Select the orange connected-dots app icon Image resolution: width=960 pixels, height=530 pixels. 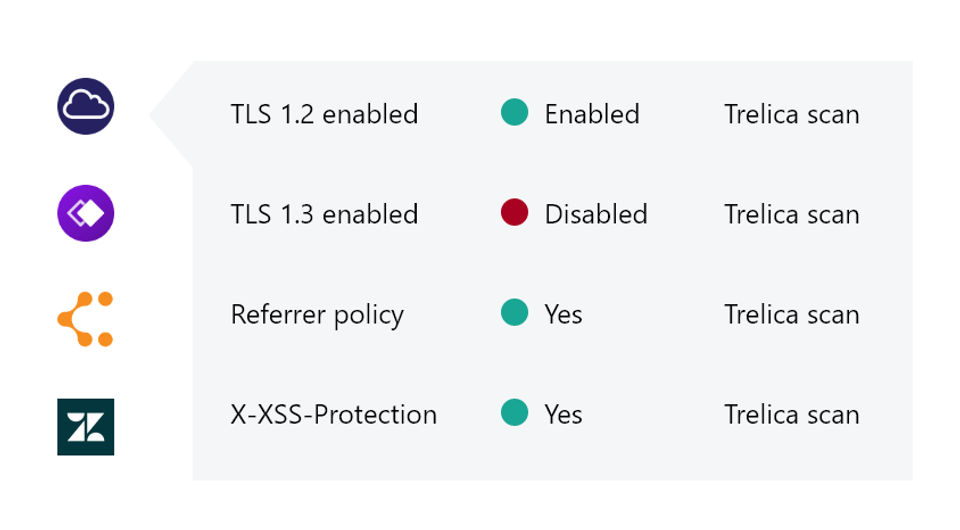(86, 319)
